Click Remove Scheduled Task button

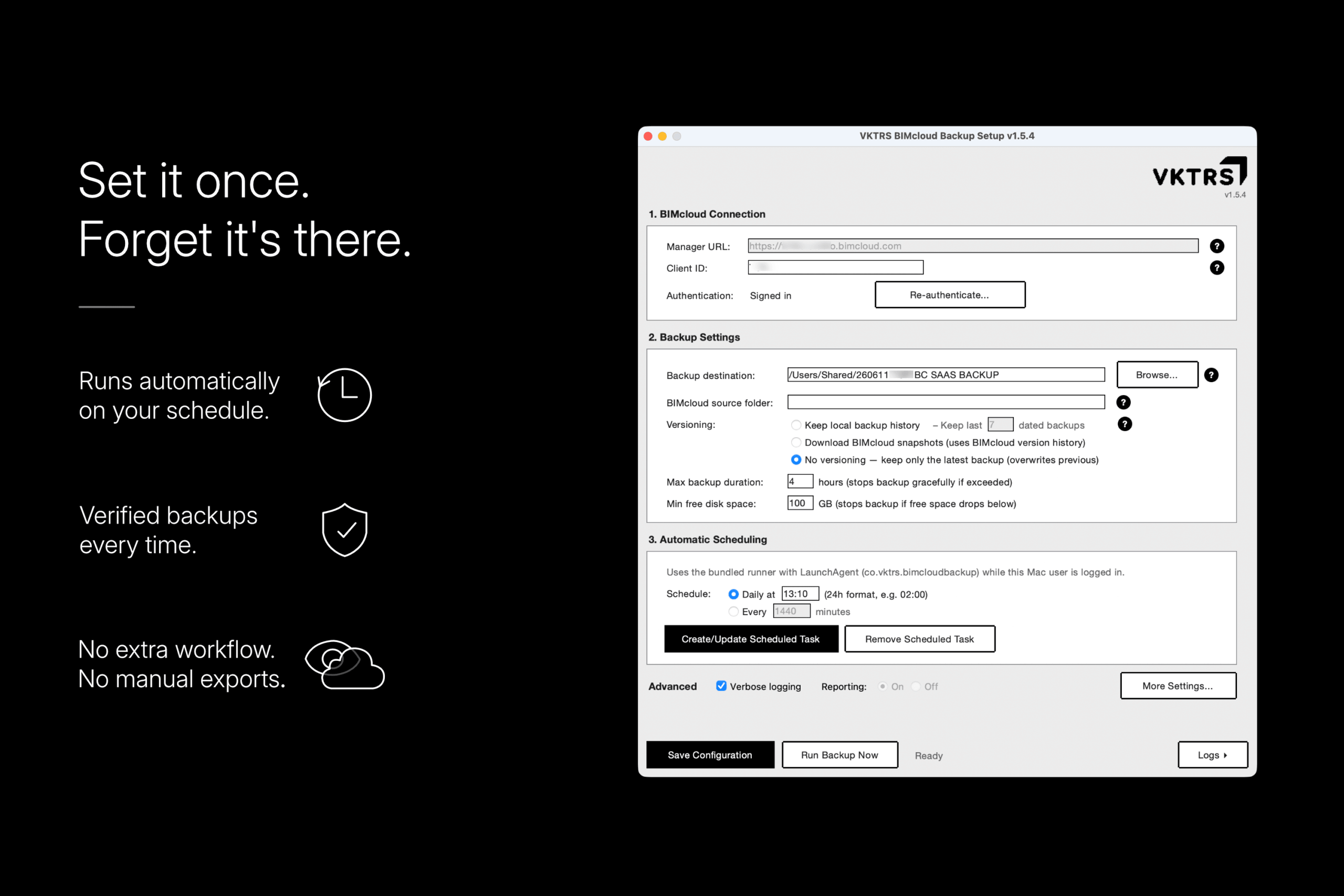tap(919, 639)
